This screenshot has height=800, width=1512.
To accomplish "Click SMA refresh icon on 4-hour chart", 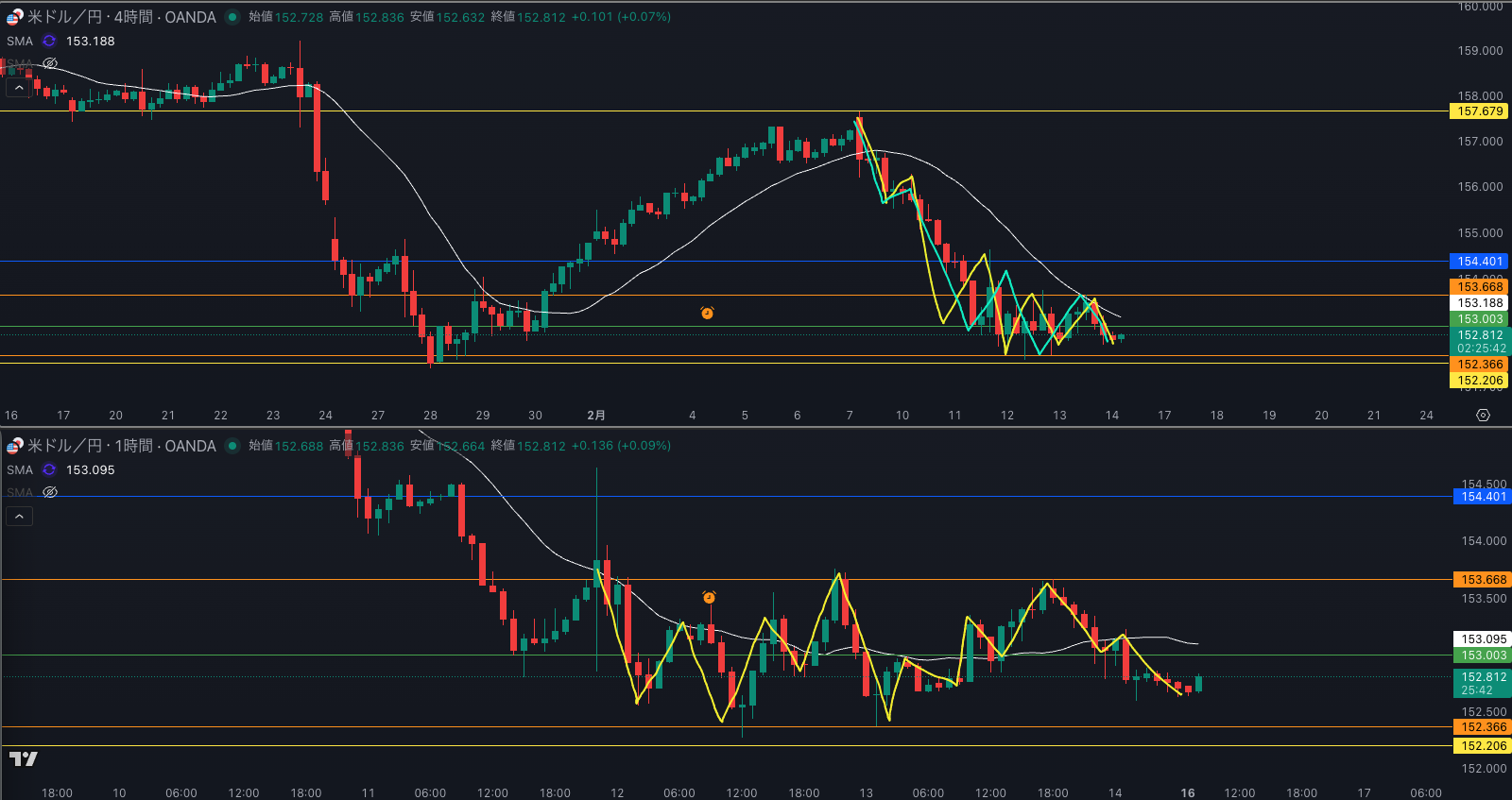I will click(x=49, y=42).
